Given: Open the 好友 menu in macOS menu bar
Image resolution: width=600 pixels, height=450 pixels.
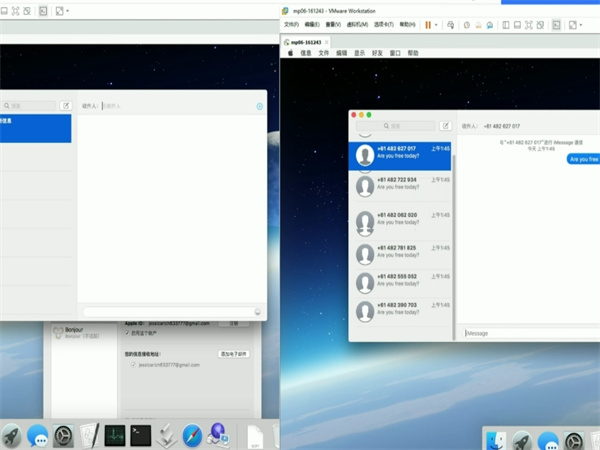Looking at the screenshot, I should click(x=377, y=53).
